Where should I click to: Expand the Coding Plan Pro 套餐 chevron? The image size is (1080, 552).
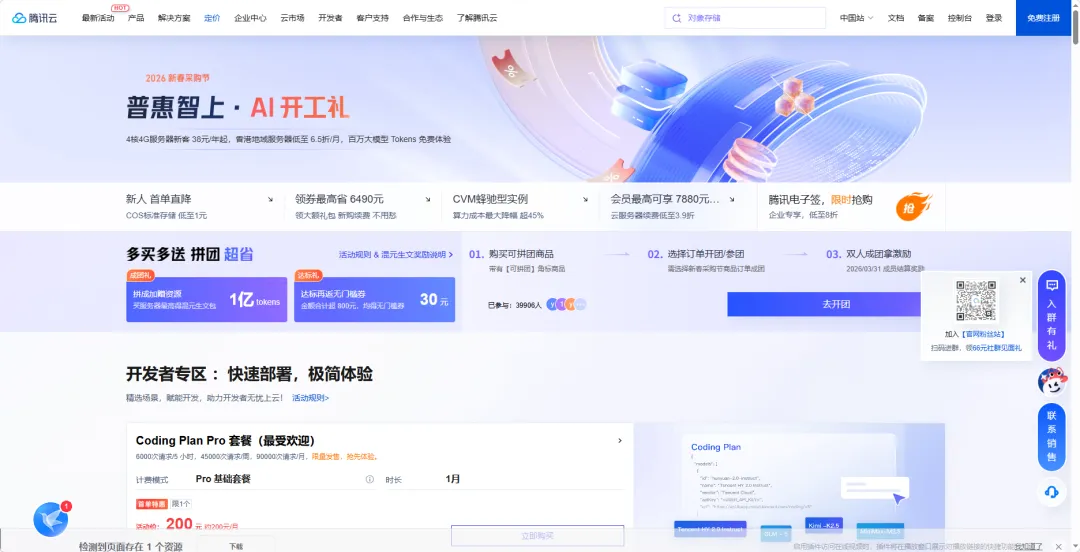620,440
